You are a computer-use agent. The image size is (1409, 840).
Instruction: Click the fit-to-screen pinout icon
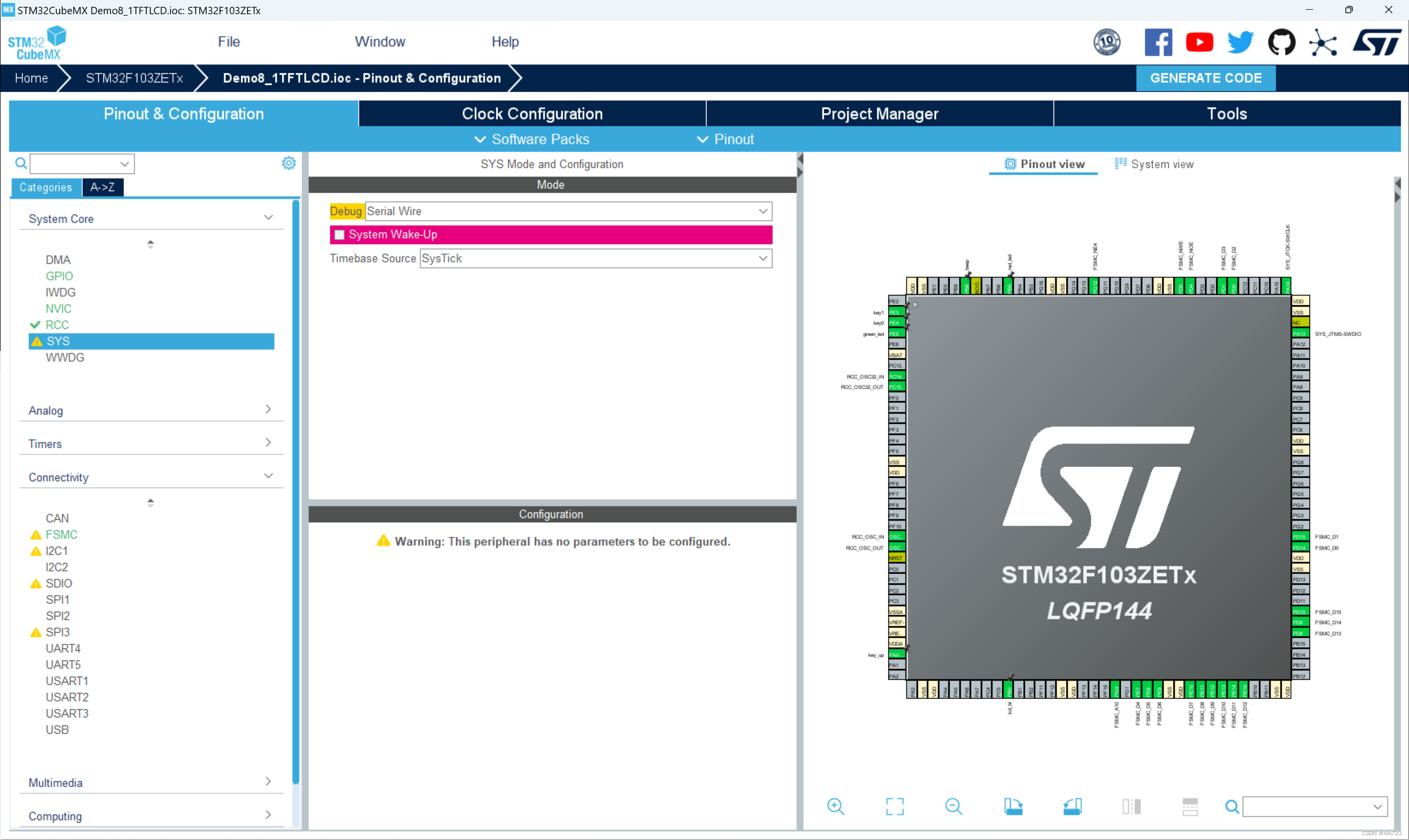click(x=895, y=806)
